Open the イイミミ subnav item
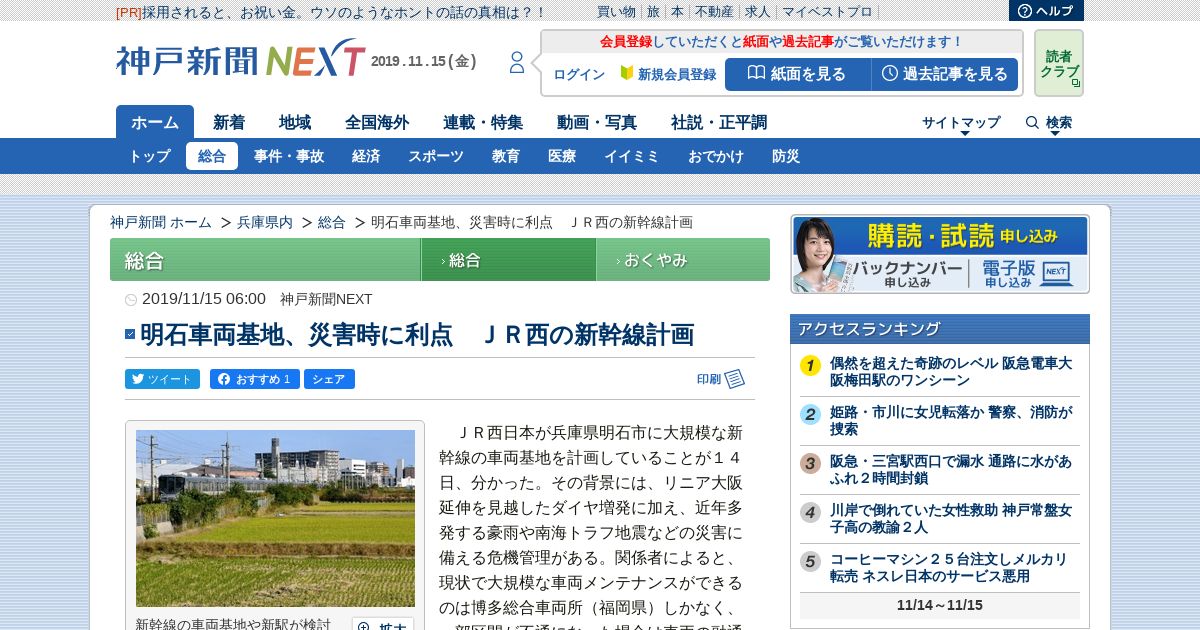The image size is (1200, 630). point(632,156)
